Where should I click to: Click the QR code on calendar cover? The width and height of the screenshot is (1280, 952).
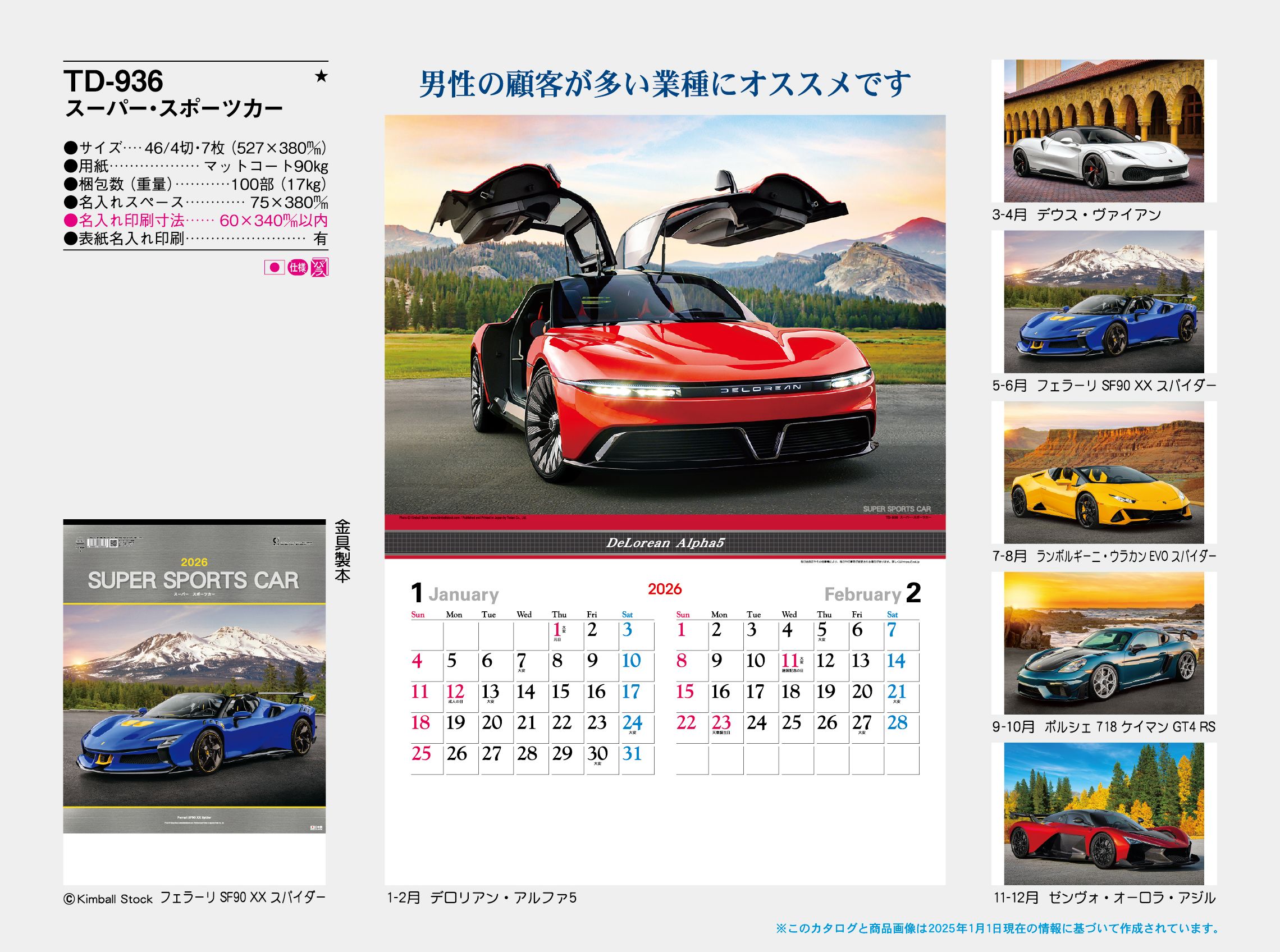[x=114, y=543]
